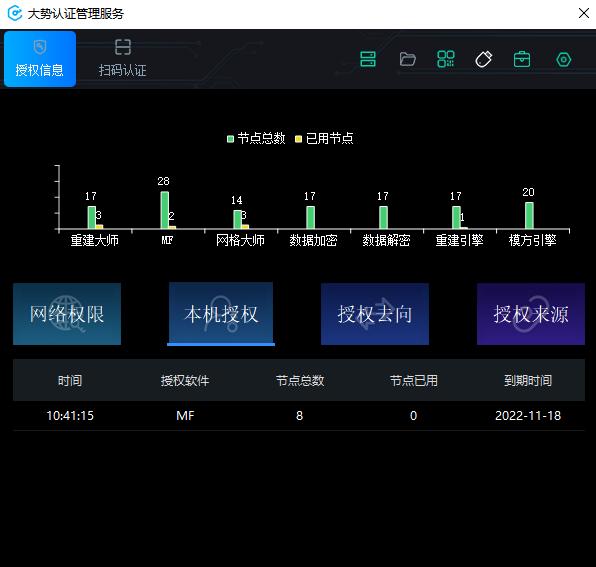The width and height of the screenshot is (596, 567).
Task: Click the expiry date 2022-11-18
Action: (528, 415)
